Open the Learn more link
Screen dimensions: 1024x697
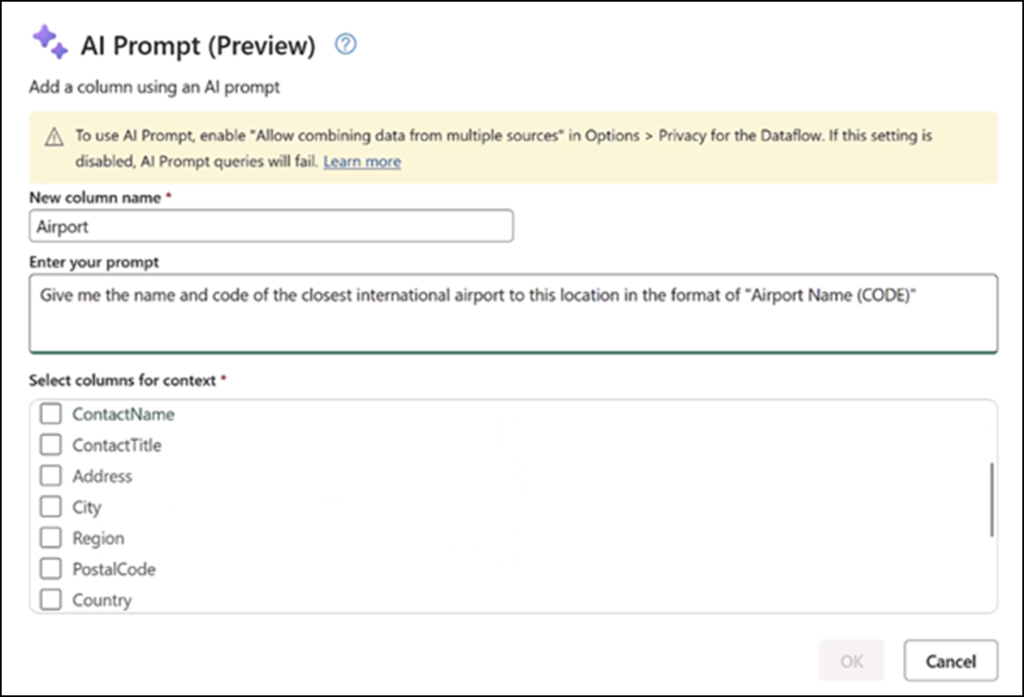[362, 161]
